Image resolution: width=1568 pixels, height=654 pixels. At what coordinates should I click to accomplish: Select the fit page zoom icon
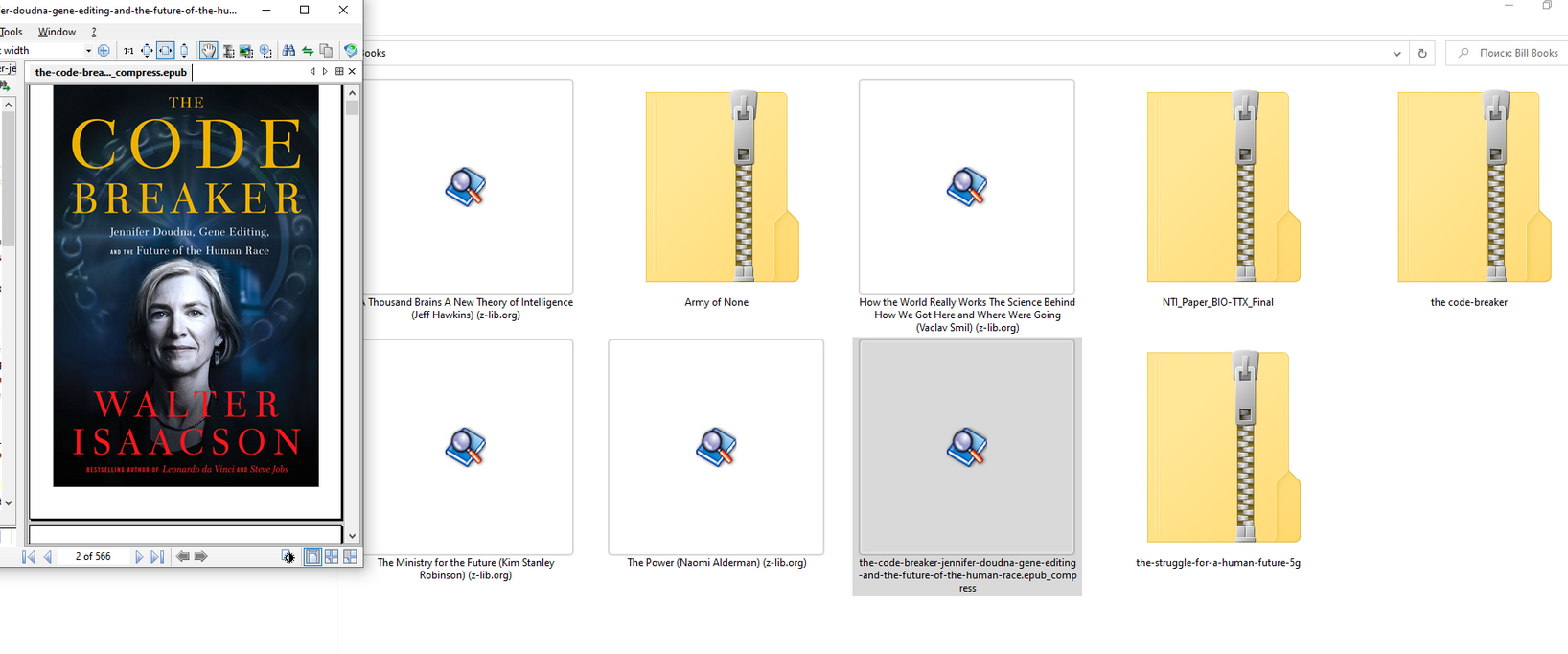147,51
